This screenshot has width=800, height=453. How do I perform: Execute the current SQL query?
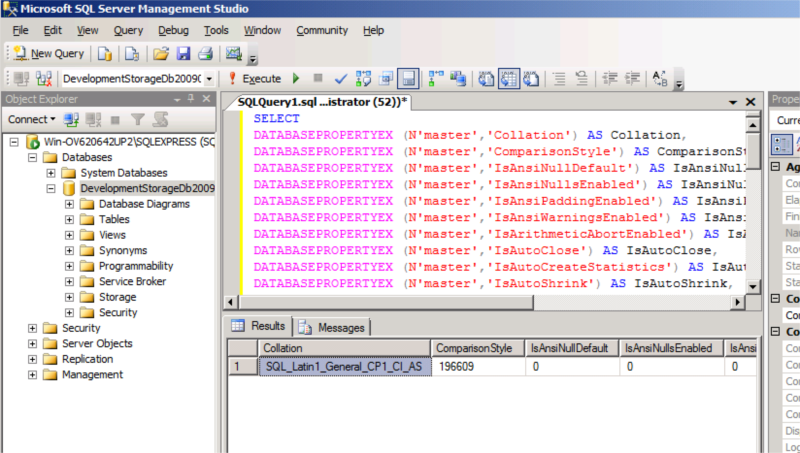tap(254, 78)
